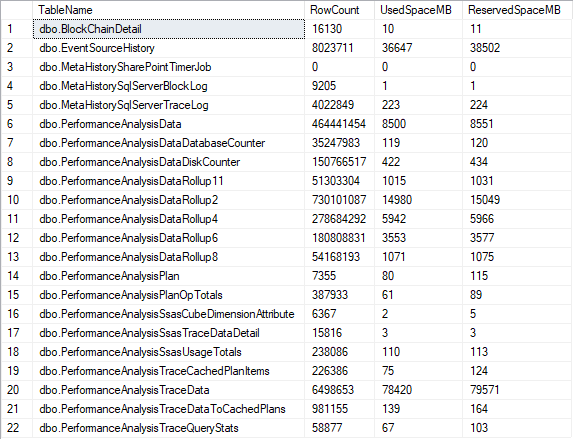Click RowCount value 464441454
The height and width of the screenshot is (439, 573).
pos(339,124)
